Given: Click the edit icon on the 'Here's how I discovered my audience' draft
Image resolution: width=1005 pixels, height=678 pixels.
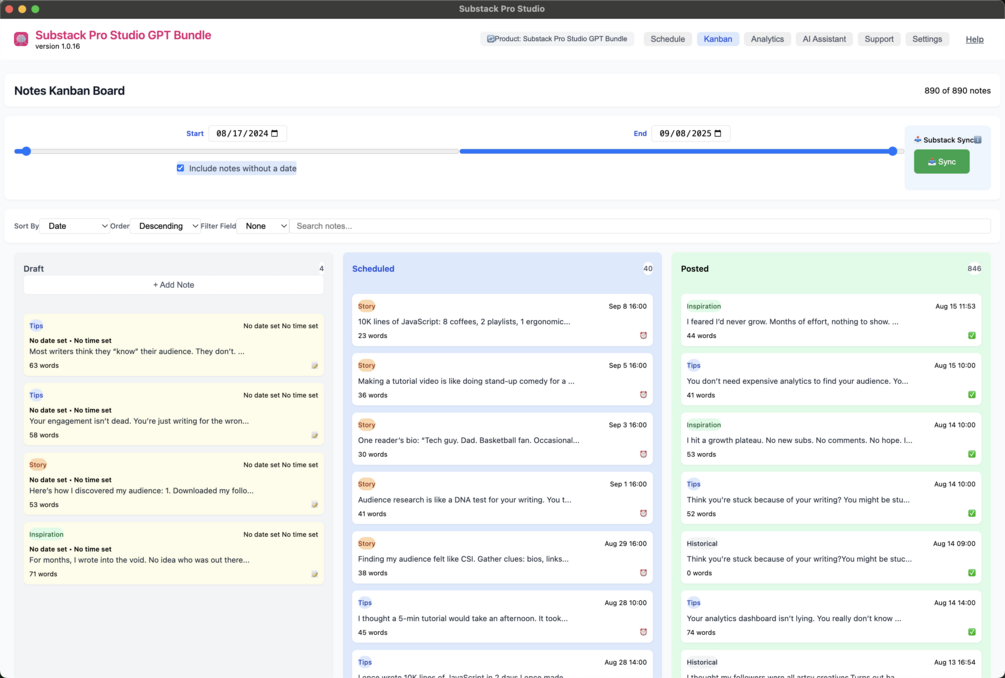Looking at the screenshot, I should [314, 504].
